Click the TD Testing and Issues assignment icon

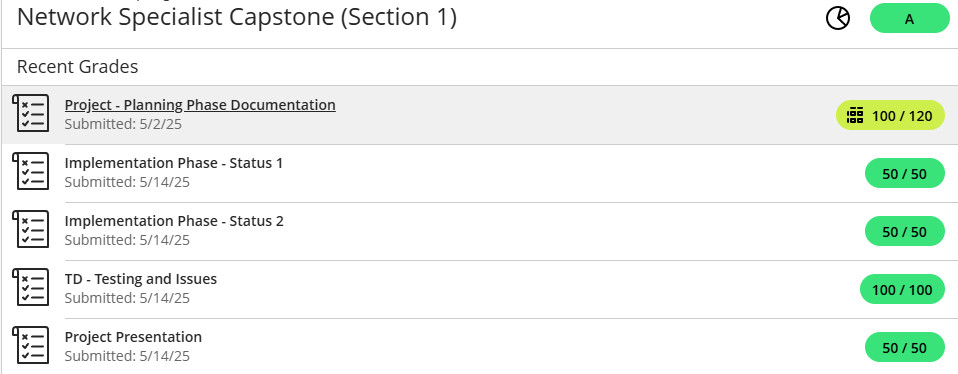pyautogui.click(x=31, y=287)
